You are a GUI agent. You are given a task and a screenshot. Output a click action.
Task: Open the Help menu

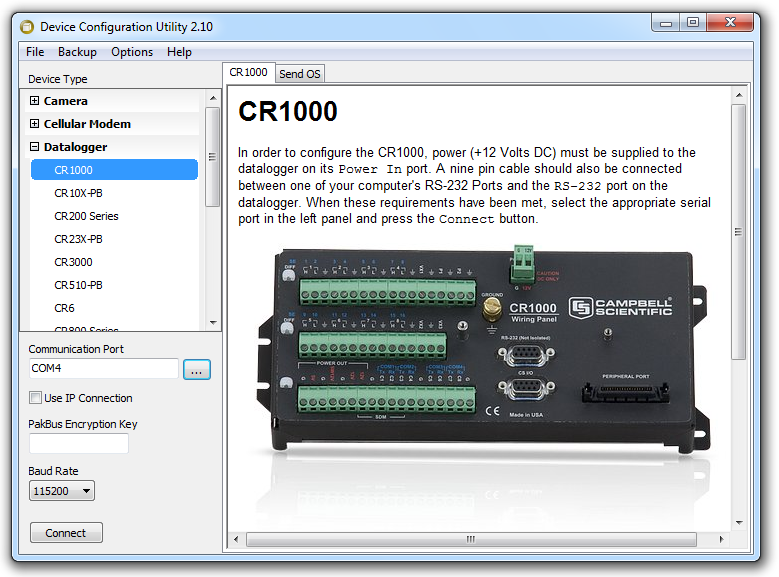pyautogui.click(x=179, y=52)
